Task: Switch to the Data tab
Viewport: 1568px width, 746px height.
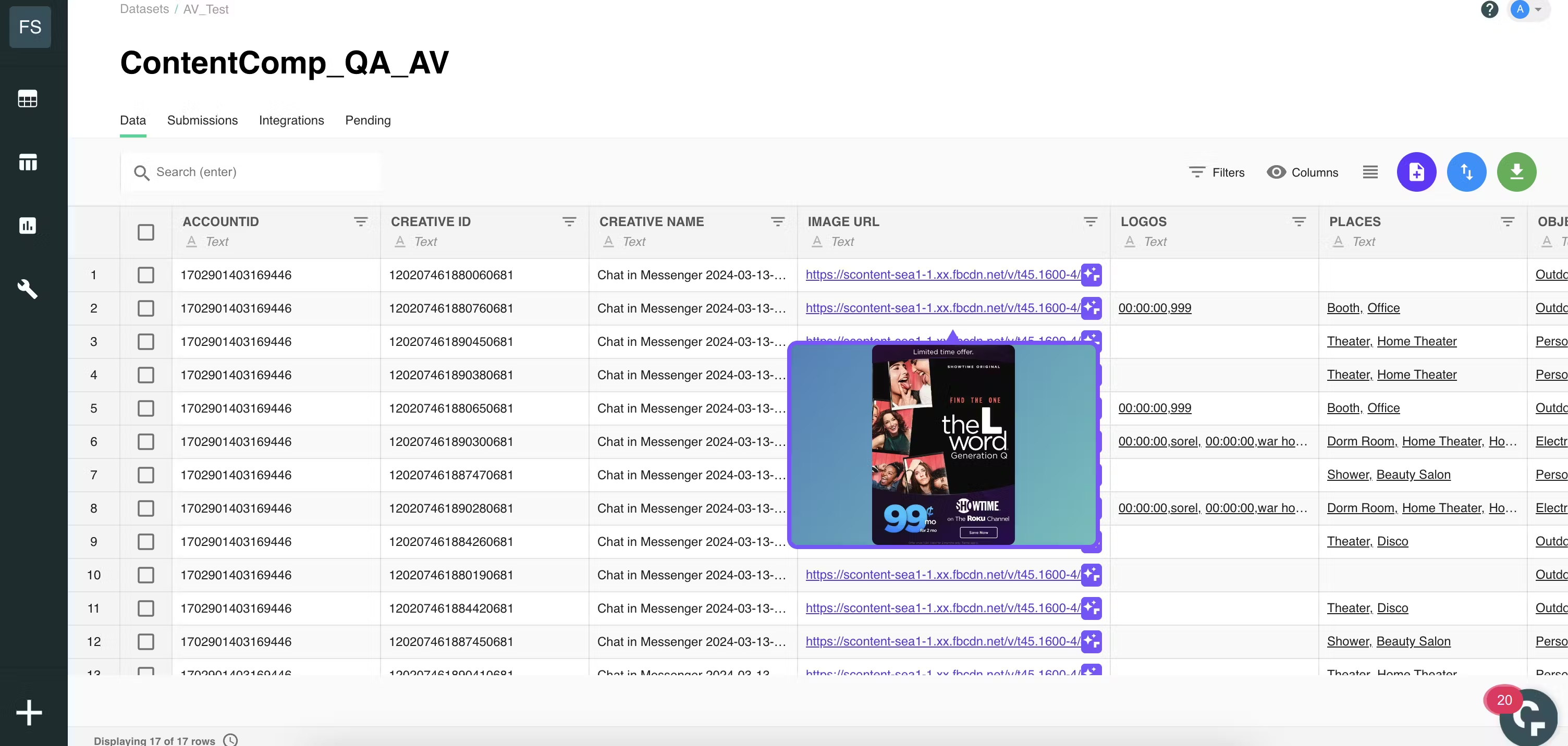Action: point(133,120)
